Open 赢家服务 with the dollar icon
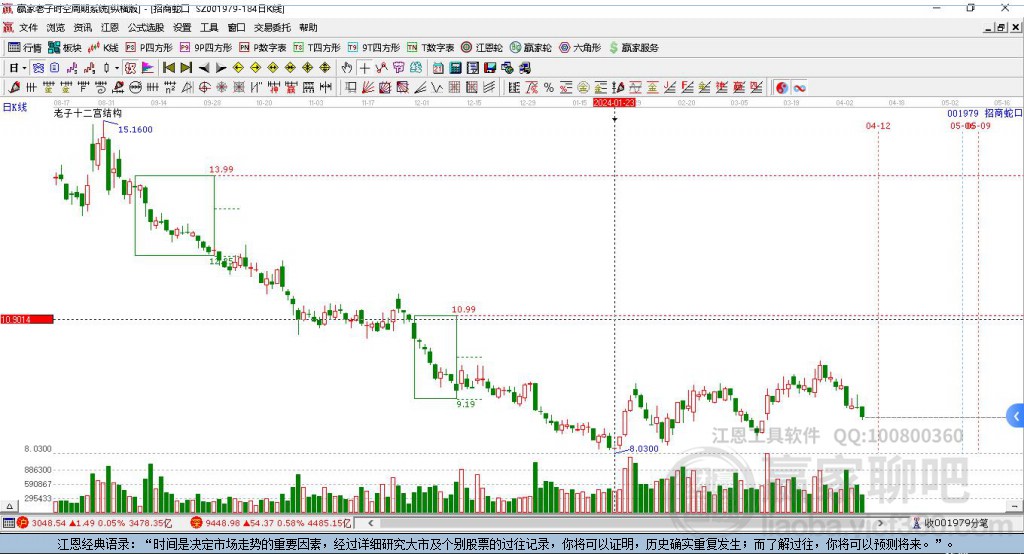1024x554 pixels. [x=633, y=48]
